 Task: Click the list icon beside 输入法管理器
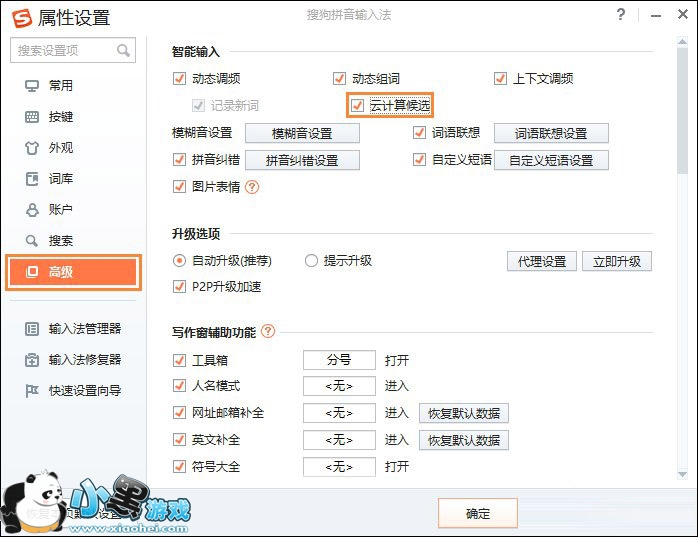pyautogui.click(x=32, y=329)
